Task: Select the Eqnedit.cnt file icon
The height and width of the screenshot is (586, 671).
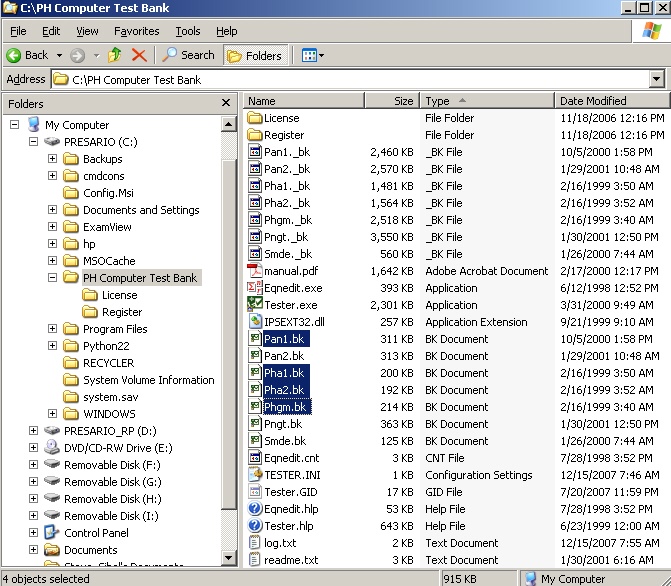Action: (x=255, y=458)
